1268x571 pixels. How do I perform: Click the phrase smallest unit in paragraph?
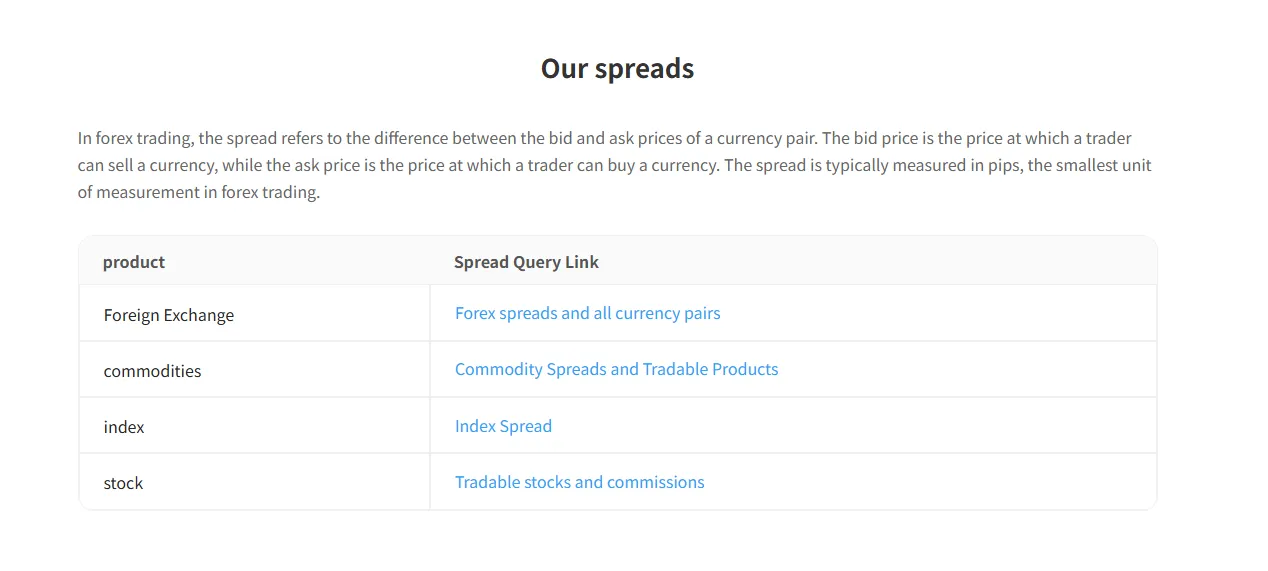coord(1105,165)
